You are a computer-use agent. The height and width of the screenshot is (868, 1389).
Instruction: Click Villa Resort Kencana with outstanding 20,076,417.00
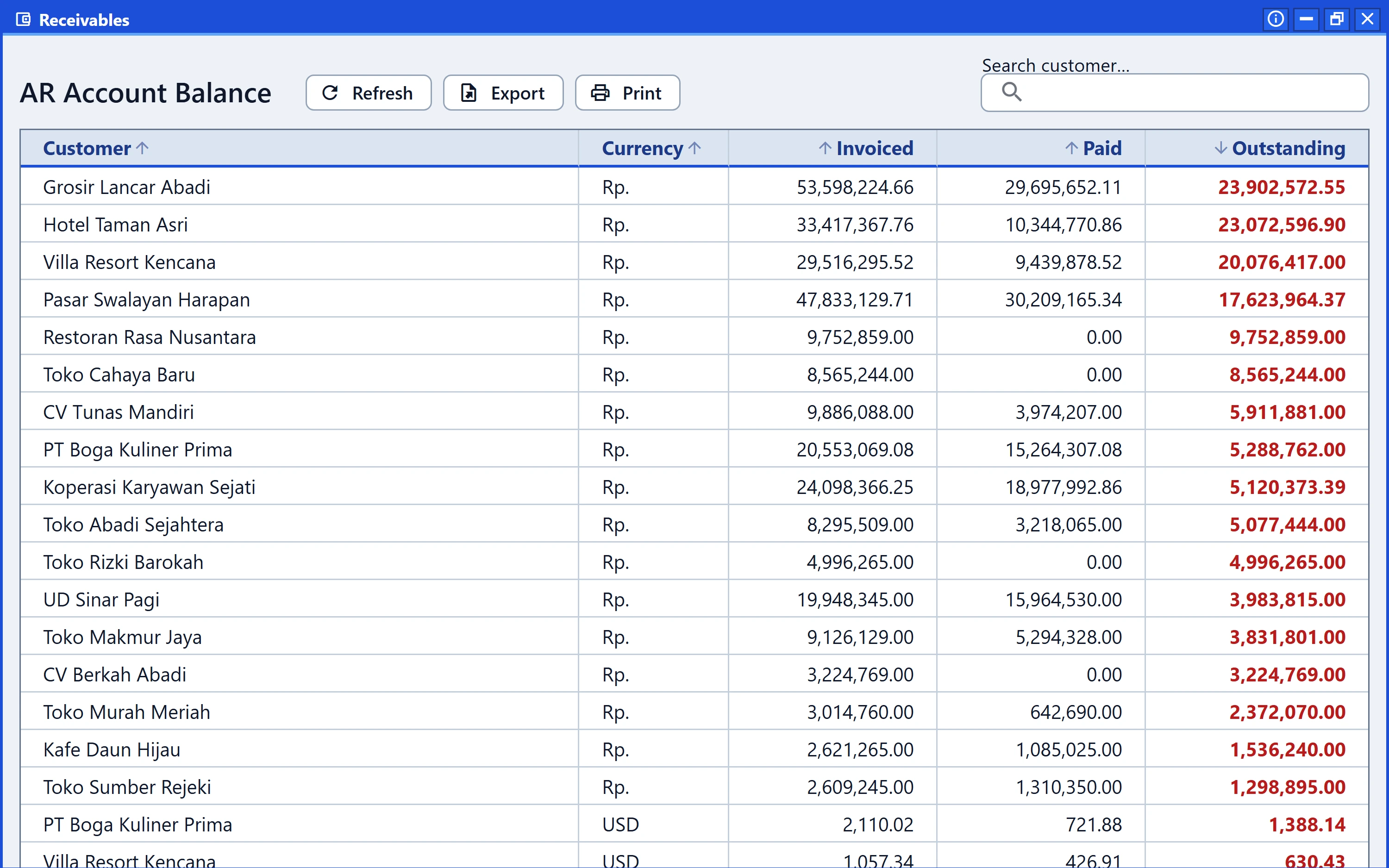694,262
